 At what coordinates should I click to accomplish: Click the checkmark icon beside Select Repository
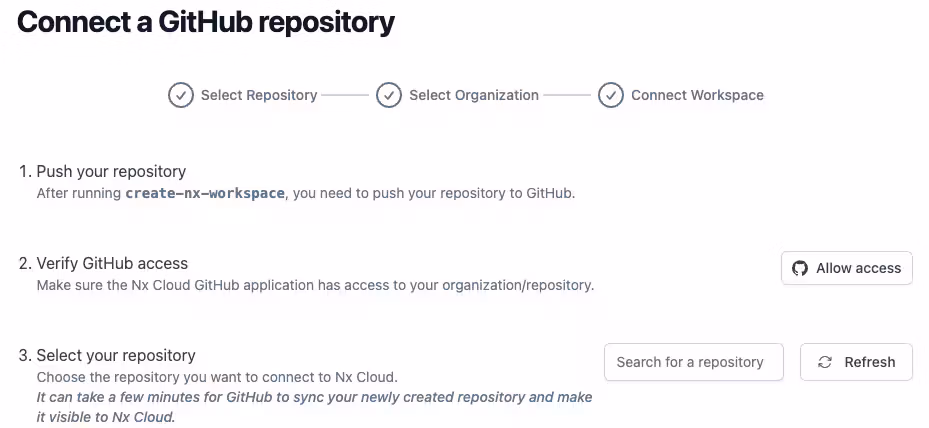180,95
